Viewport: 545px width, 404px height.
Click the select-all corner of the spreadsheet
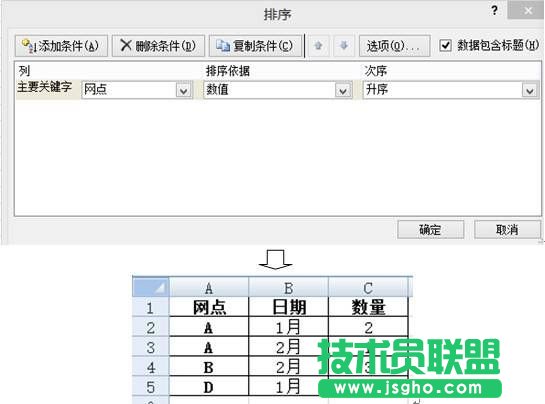[151, 287]
